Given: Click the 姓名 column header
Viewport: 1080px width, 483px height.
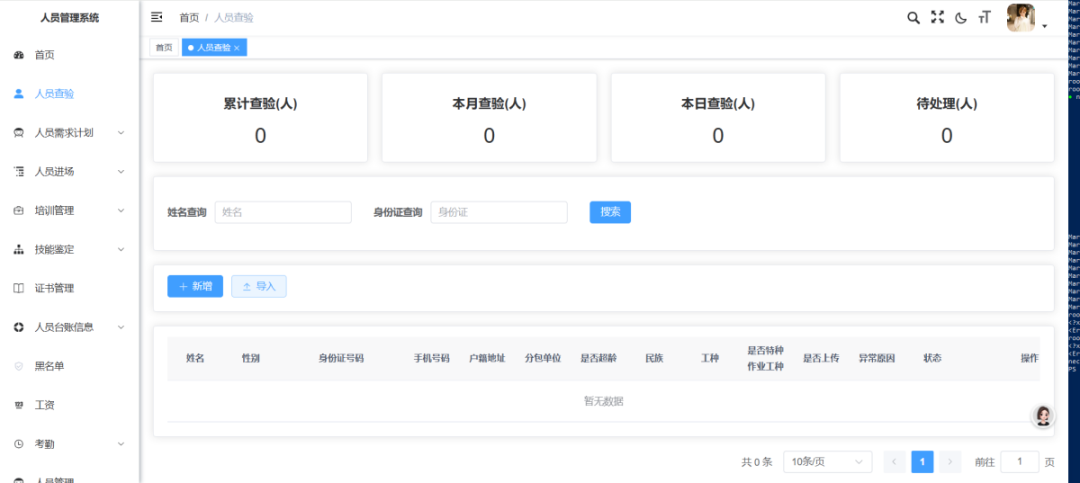Looking at the screenshot, I should coord(195,358).
